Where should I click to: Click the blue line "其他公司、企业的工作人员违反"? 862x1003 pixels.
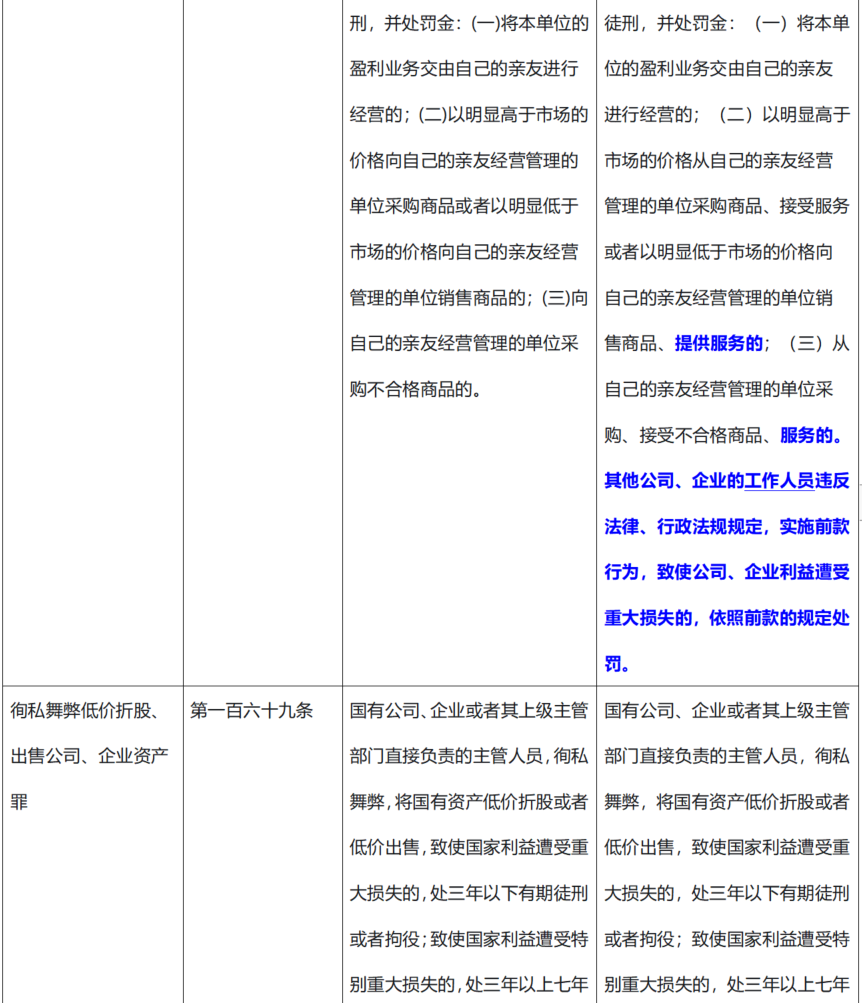[x=726, y=481]
